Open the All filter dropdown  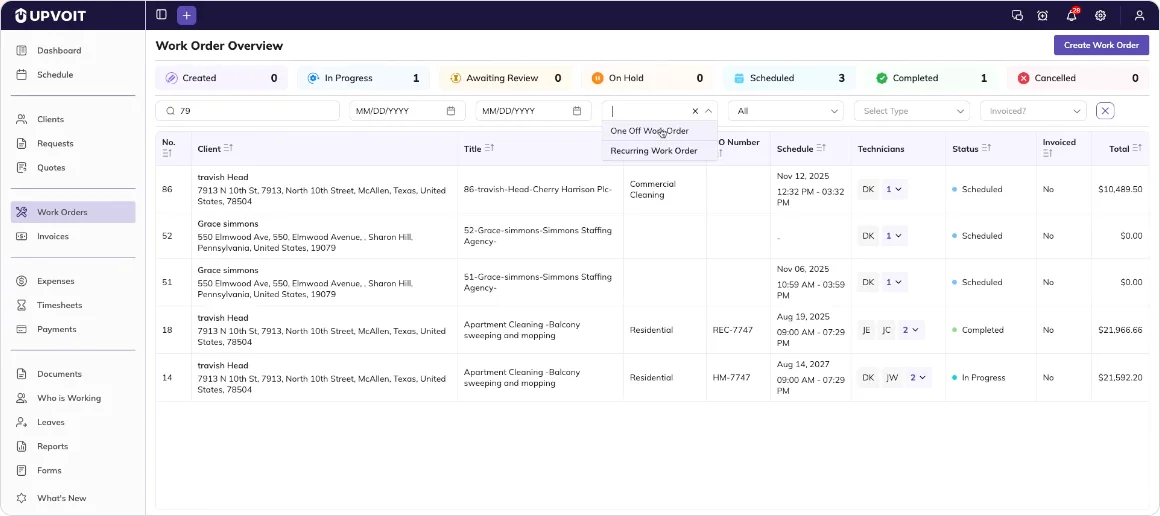[x=786, y=111]
